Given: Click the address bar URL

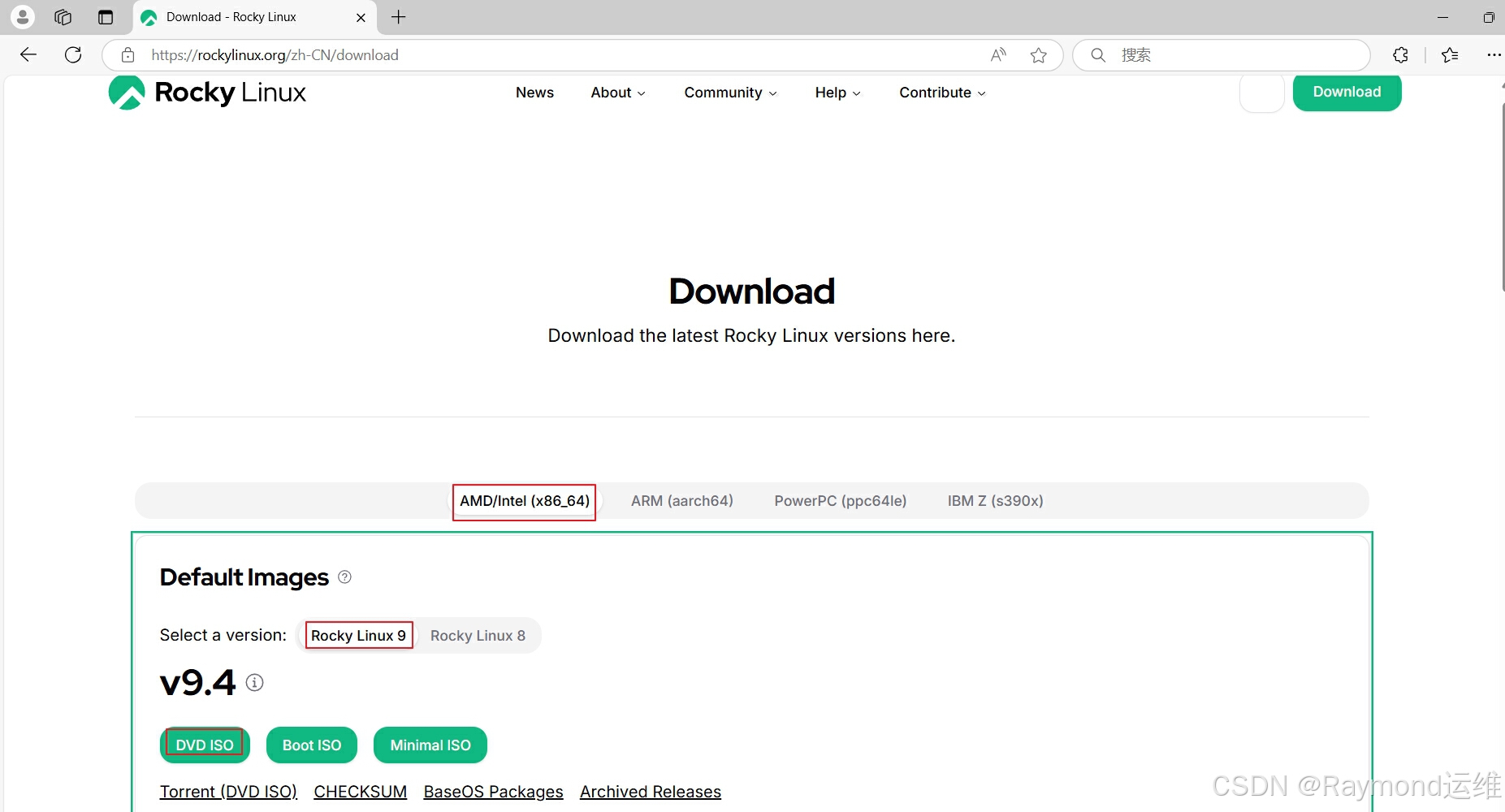Looking at the screenshot, I should (x=275, y=55).
